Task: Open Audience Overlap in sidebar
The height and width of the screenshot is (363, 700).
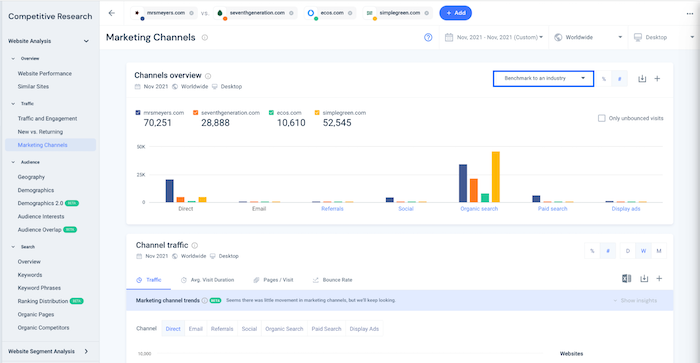Action: (x=39, y=230)
